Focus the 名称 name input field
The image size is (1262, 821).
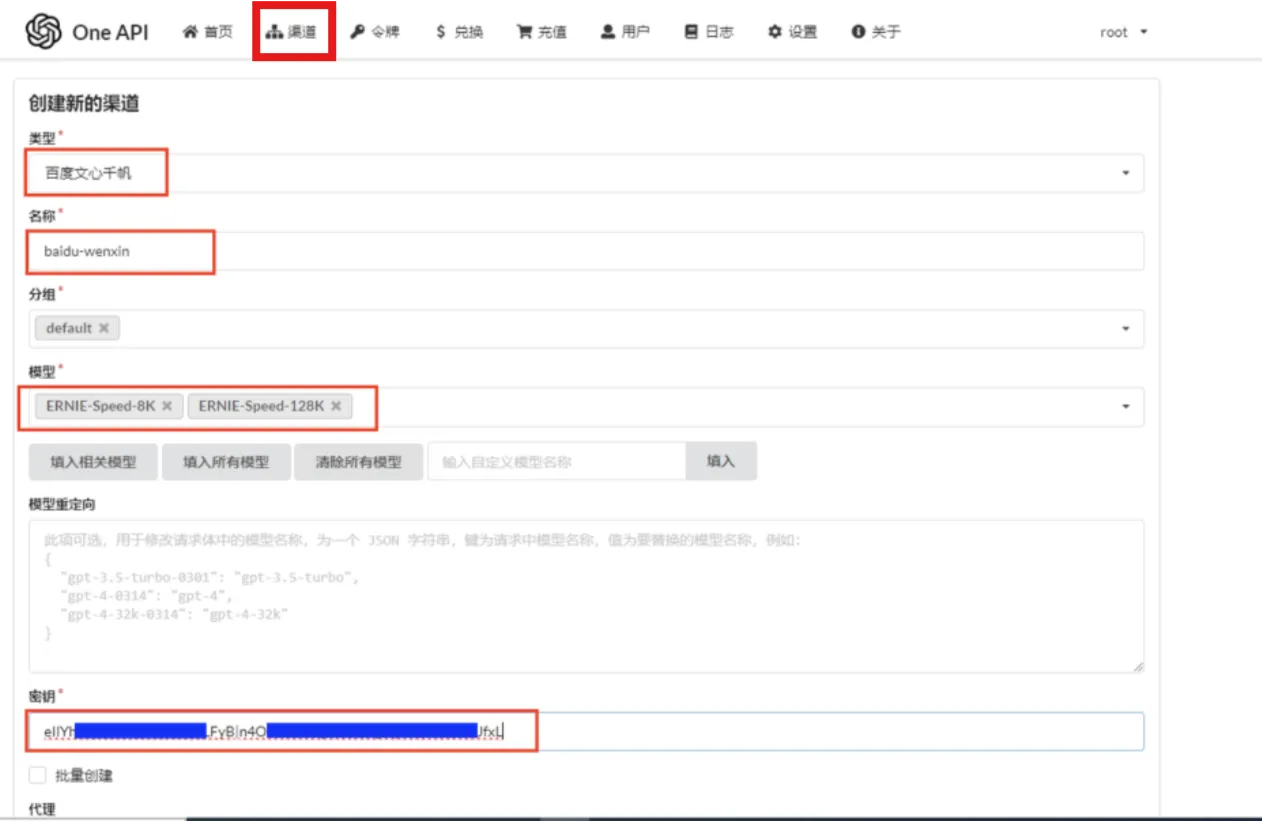(600, 252)
